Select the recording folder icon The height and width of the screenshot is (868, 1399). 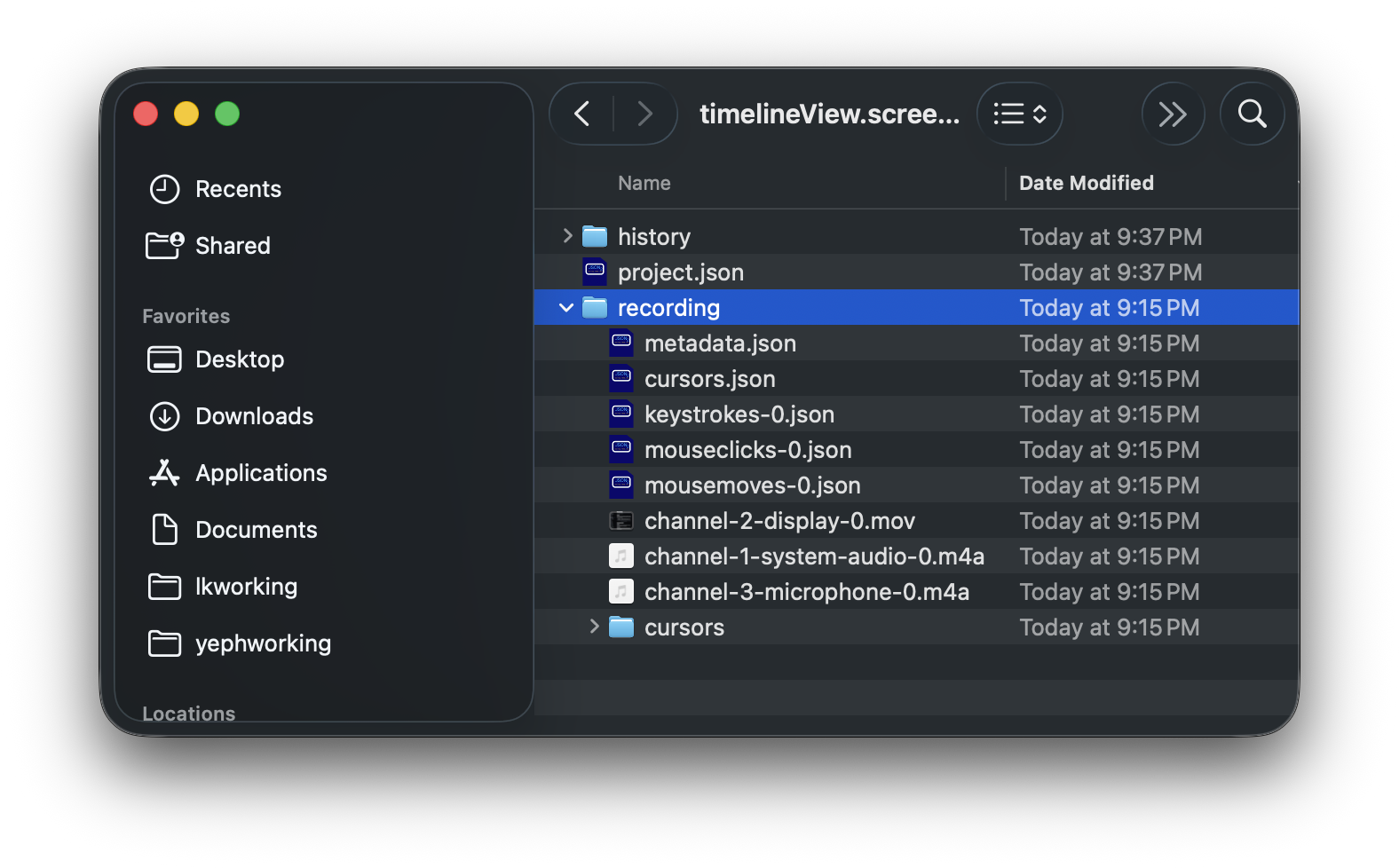pyautogui.click(x=595, y=307)
